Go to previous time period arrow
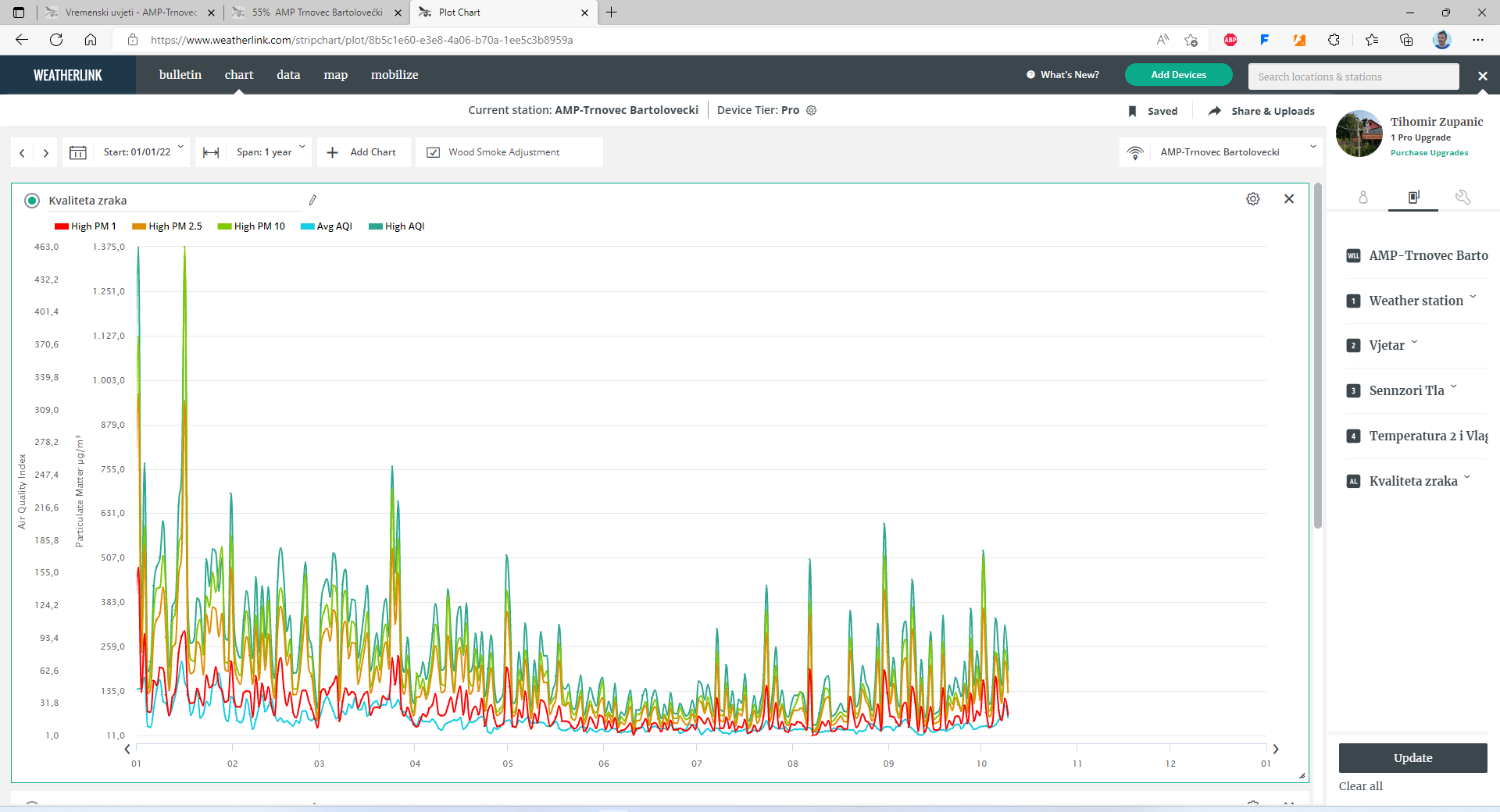The height and width of the screenshot is (812, 1500). tap(22, 153)
